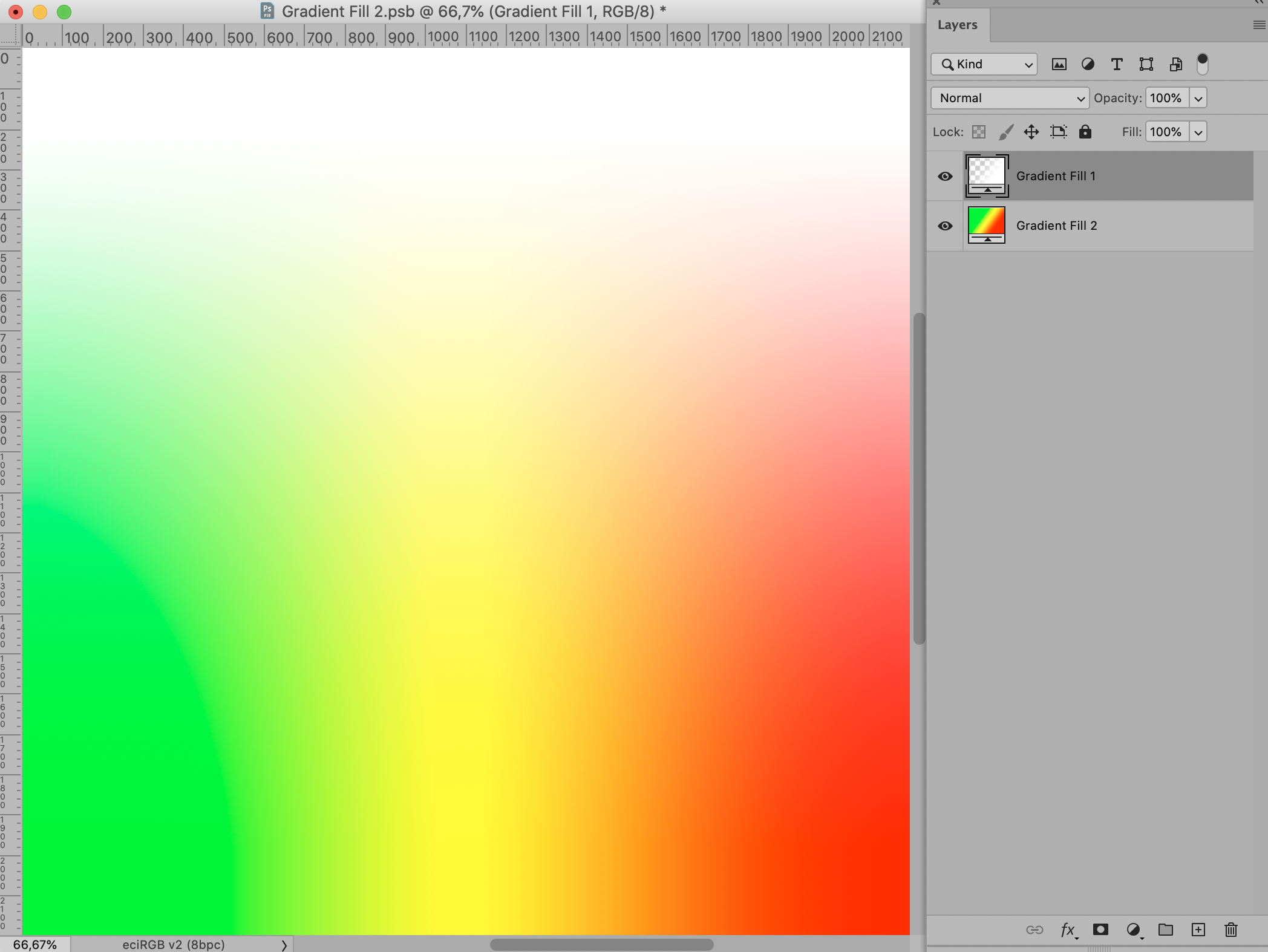Lock transparent pixels icon
The image size is (1268, 952).
point(979,132)
